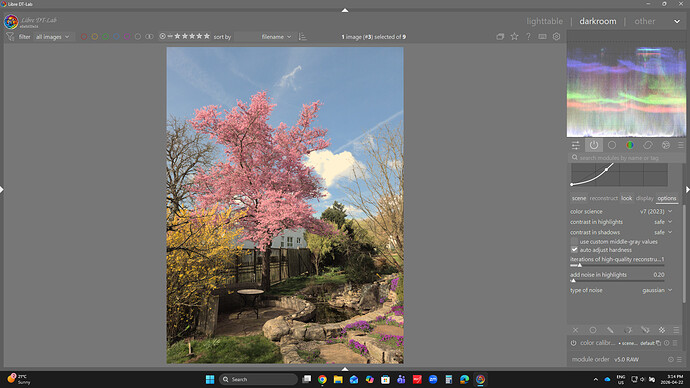
Task: Toggle the yellow color label filter
Action: 95,37
